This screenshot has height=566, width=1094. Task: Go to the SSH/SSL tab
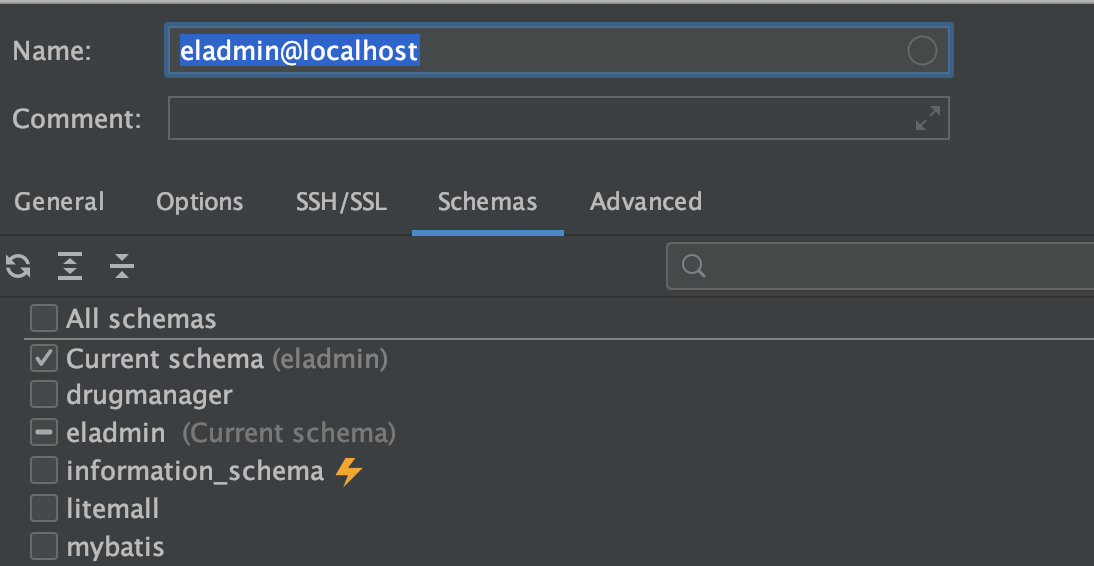click(x=341, y=202)
